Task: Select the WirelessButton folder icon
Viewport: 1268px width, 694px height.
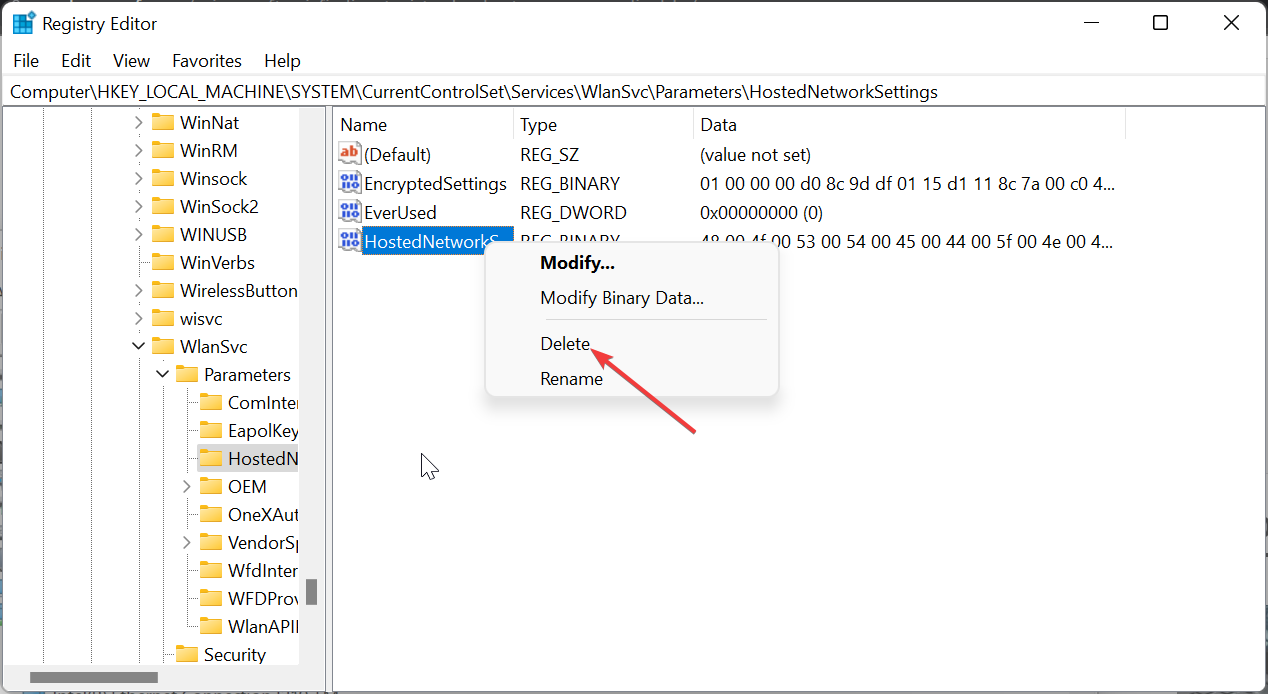Action: (163, 290)
